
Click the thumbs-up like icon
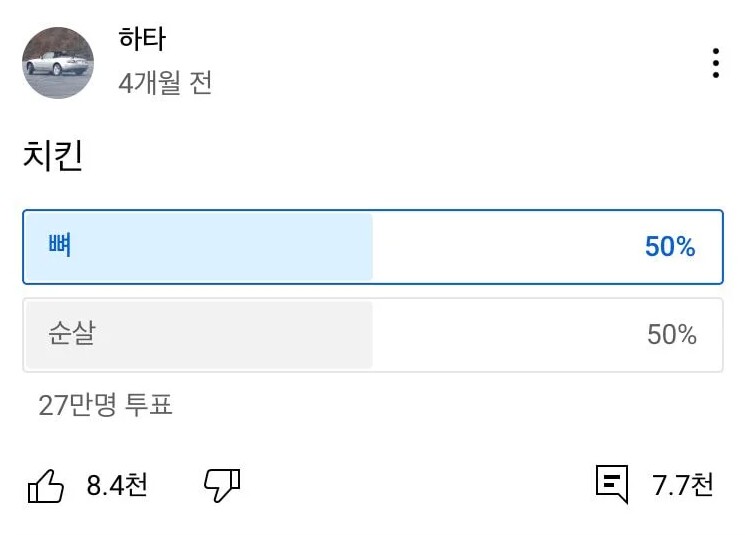click(x=45, y=486)
